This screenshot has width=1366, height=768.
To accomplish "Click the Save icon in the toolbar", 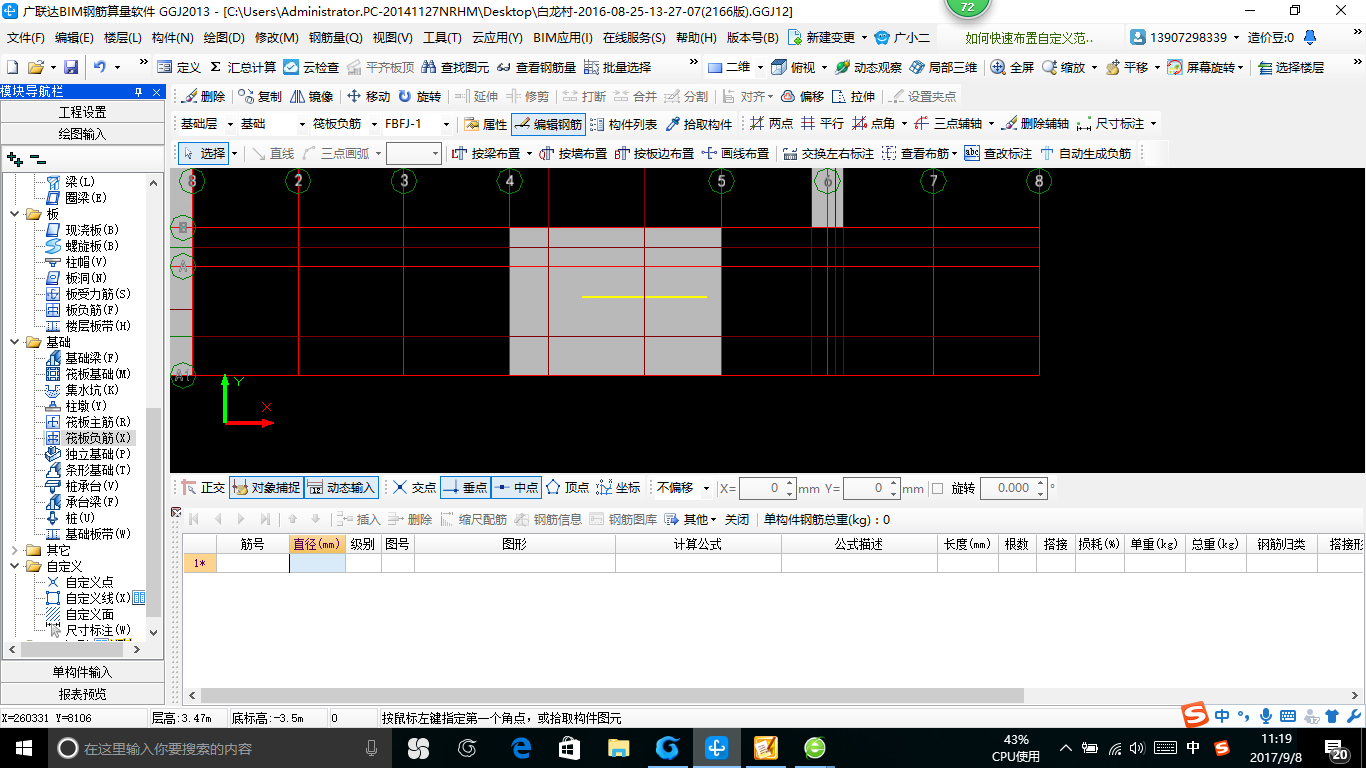I will [71, 67].
